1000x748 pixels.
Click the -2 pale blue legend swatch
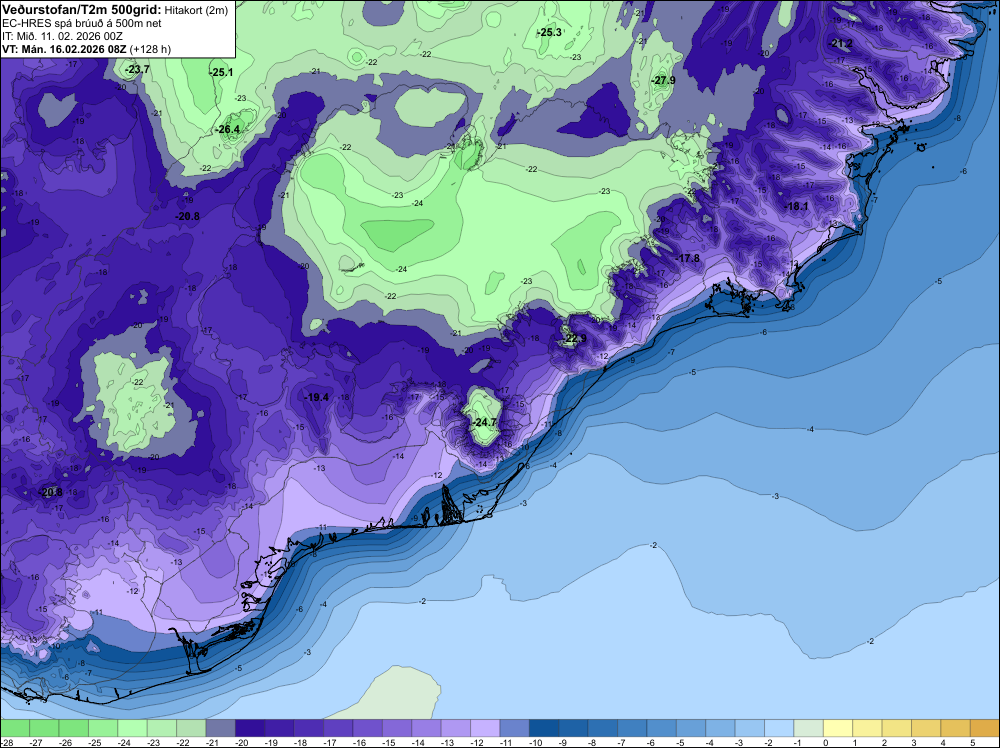coord(778,728)
